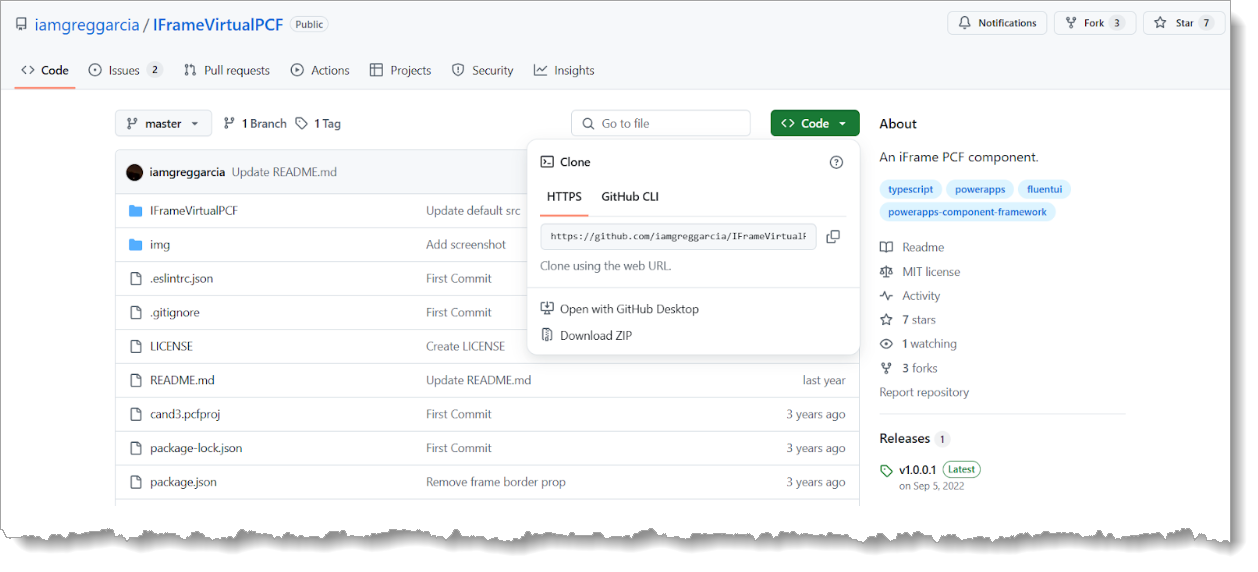The height and width of the screenshot is (572, 1258).
Task: Open the Security tab
Action: click(482, 70)
